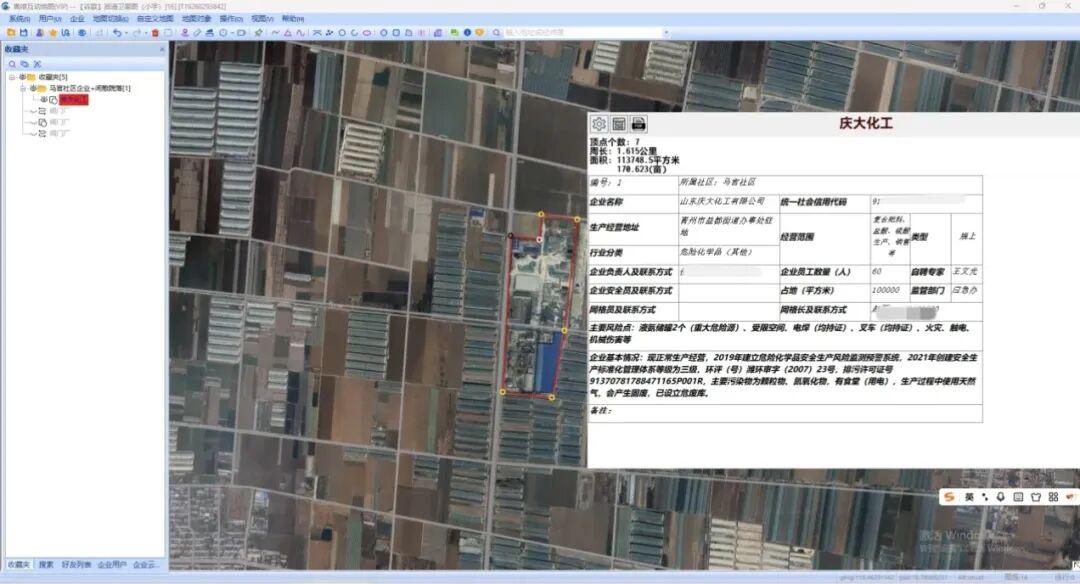Toggle visibility eye of 马宫社区企业 folder
This screenshot has height=584, width=1080.
coord(32,88)
